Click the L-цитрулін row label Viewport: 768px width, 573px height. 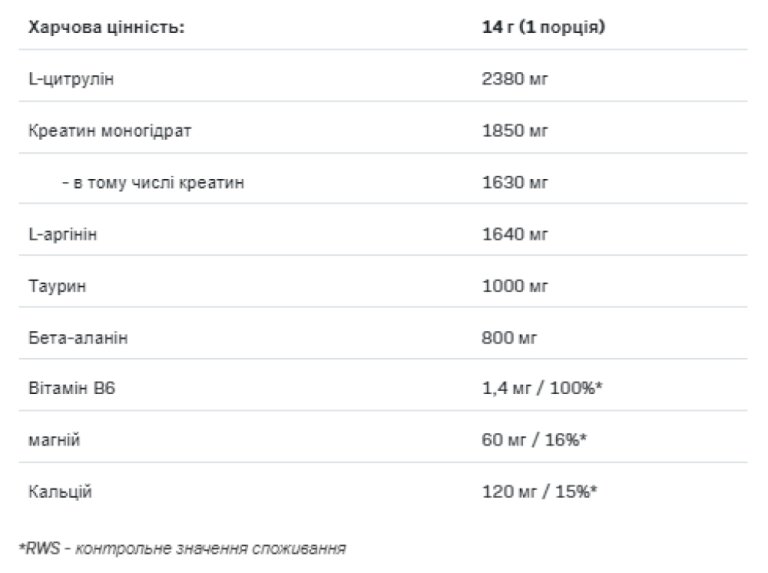click(x=71, y=78)
